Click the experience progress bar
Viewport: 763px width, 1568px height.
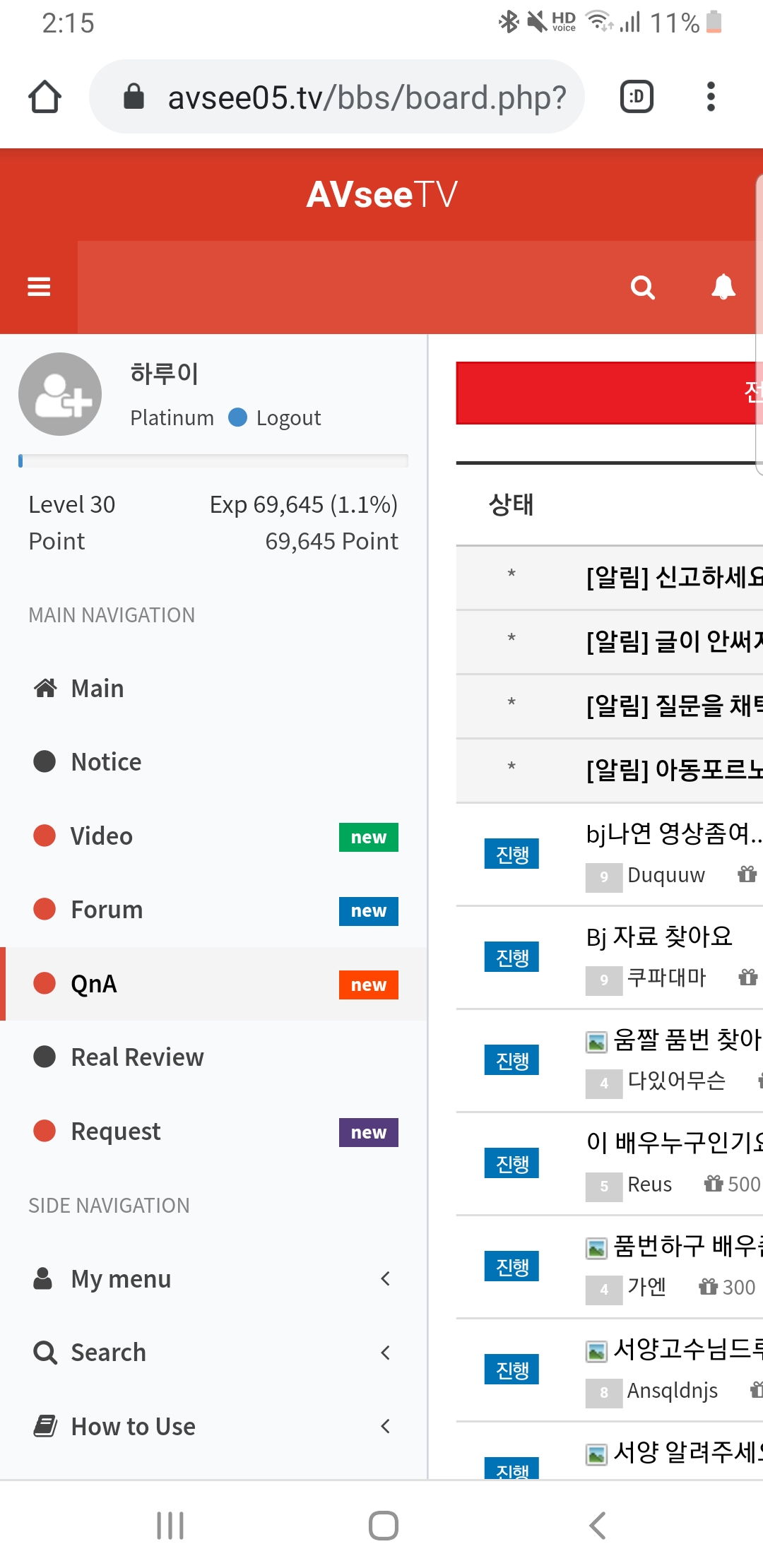pos(213,461)
